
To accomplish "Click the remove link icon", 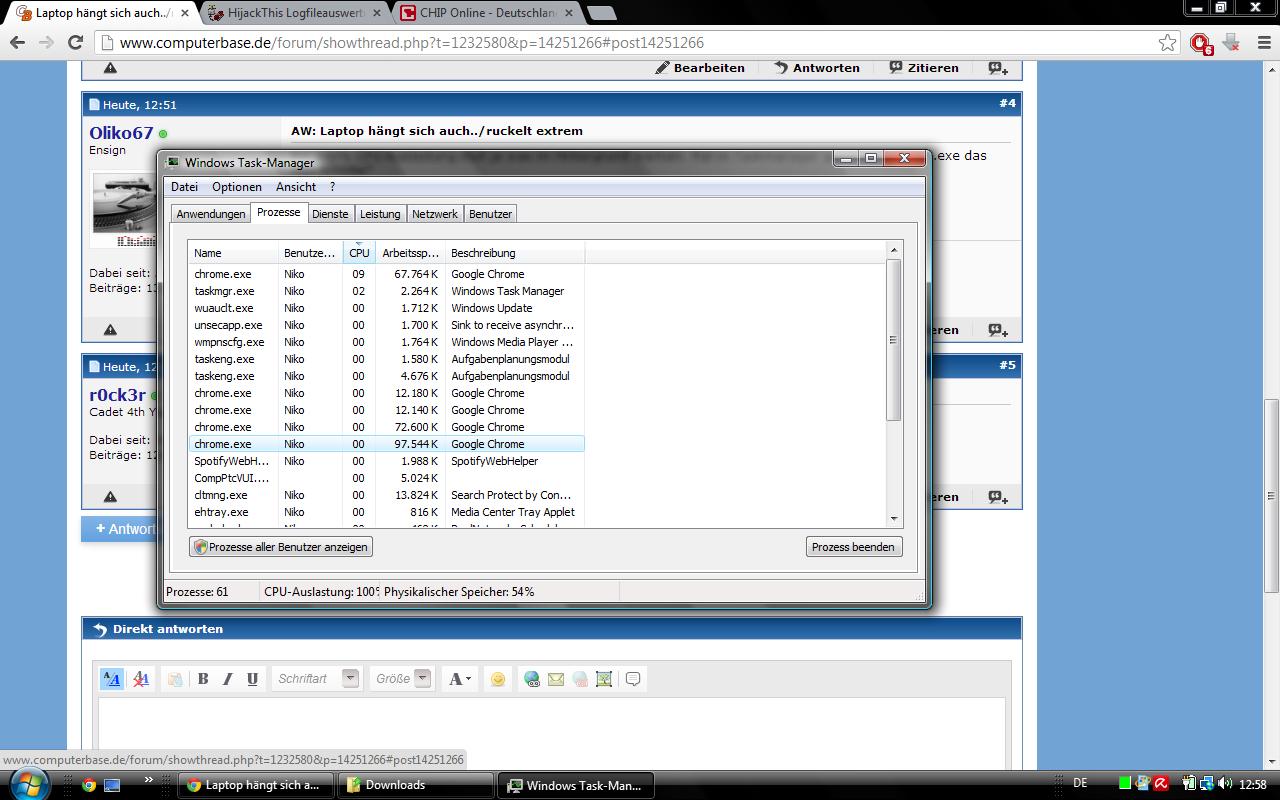I will pos(580,679).
